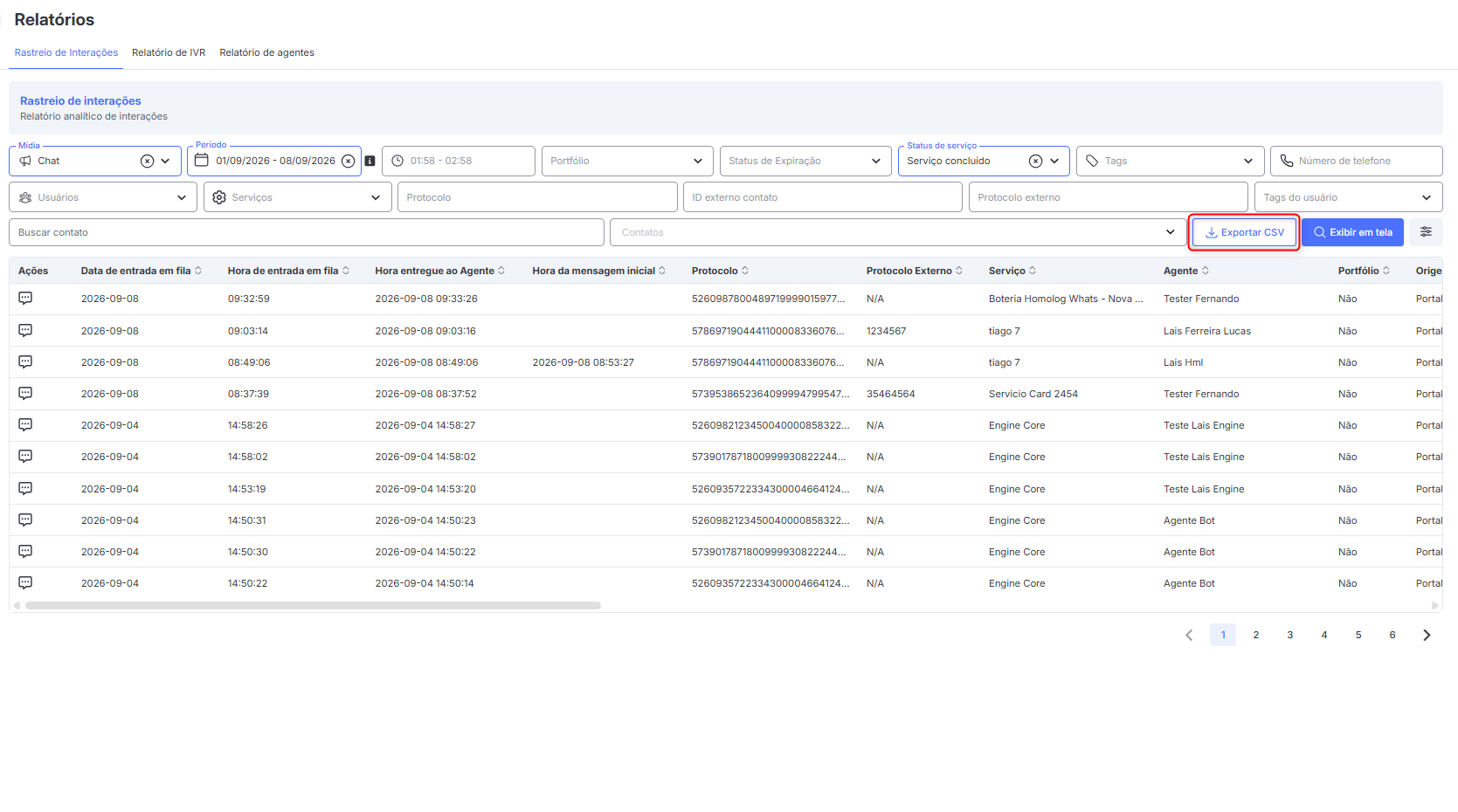Switch to Relatório de IVR tab
The width and height of the screenshot is (1458, 812).
click(x=169, y=52)
